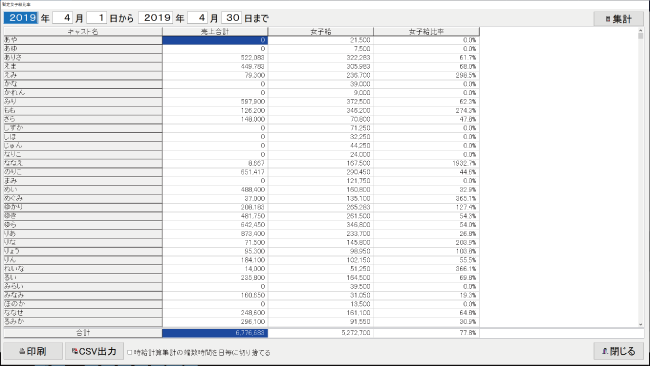The image size is (650, 366).
Task: Sort by the 女子給比率 column header
Action: coord(427,32)
